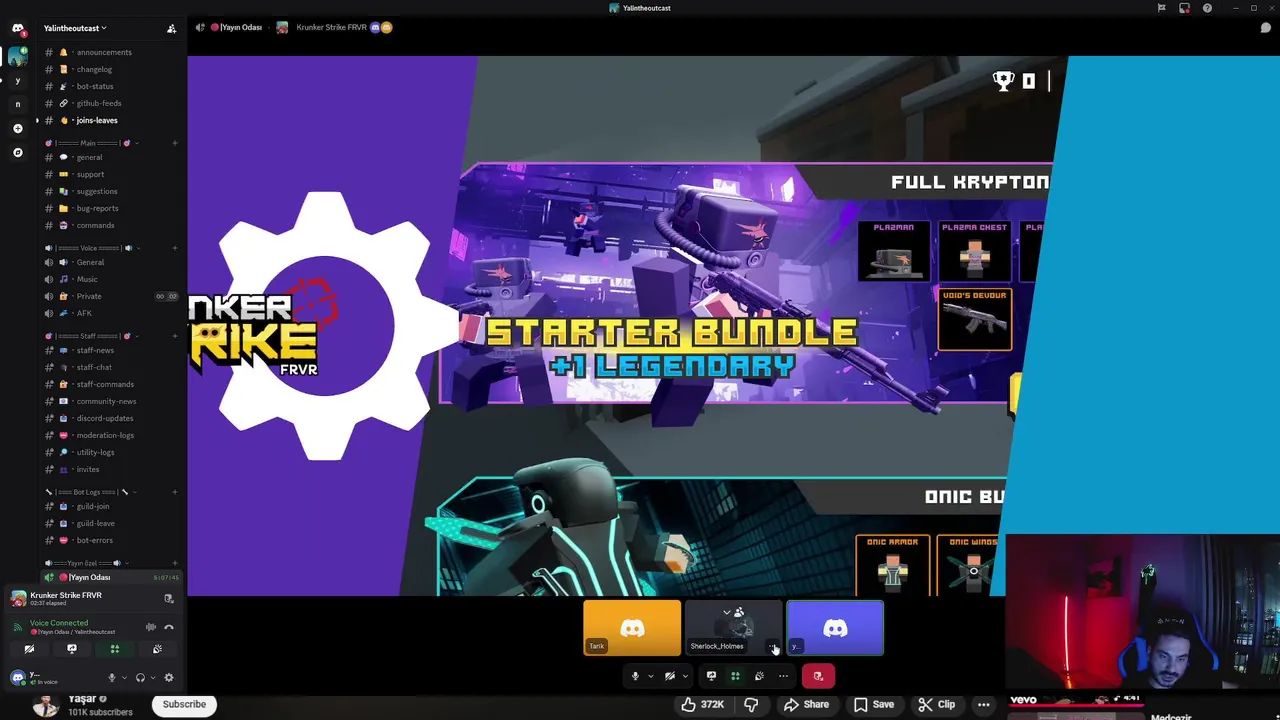Add a channel to the Voice category
The width and height of the screenshot is (1280, 720).
tap(174, 248)
